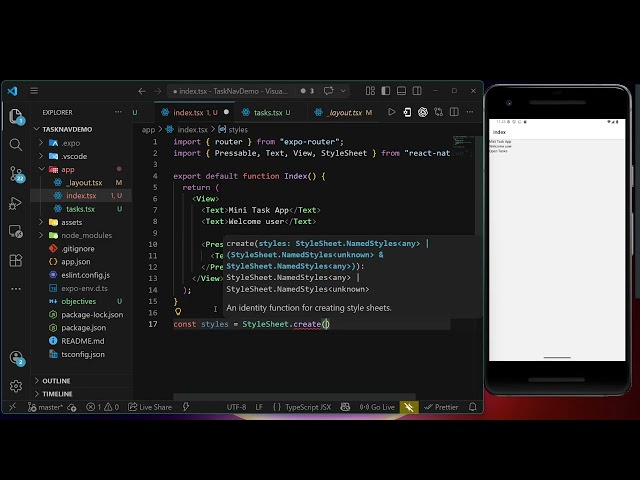Open the remote window status button
This screenshot has height=480, width=640.
click(13, 407)
